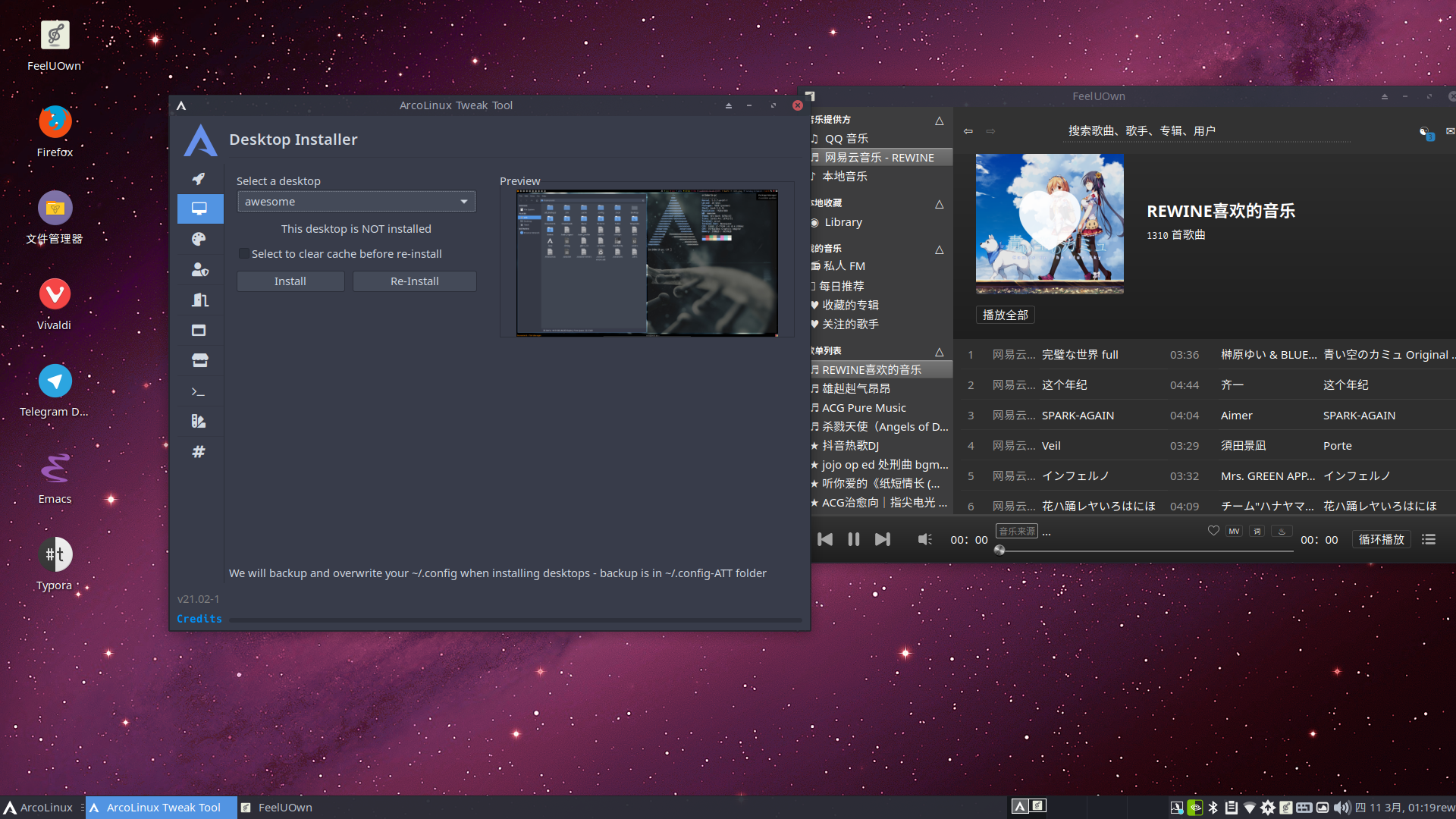Open the 'awesome' desktop selection dropdown
This screenshot has height=819, width=1456.
point(356,202)
